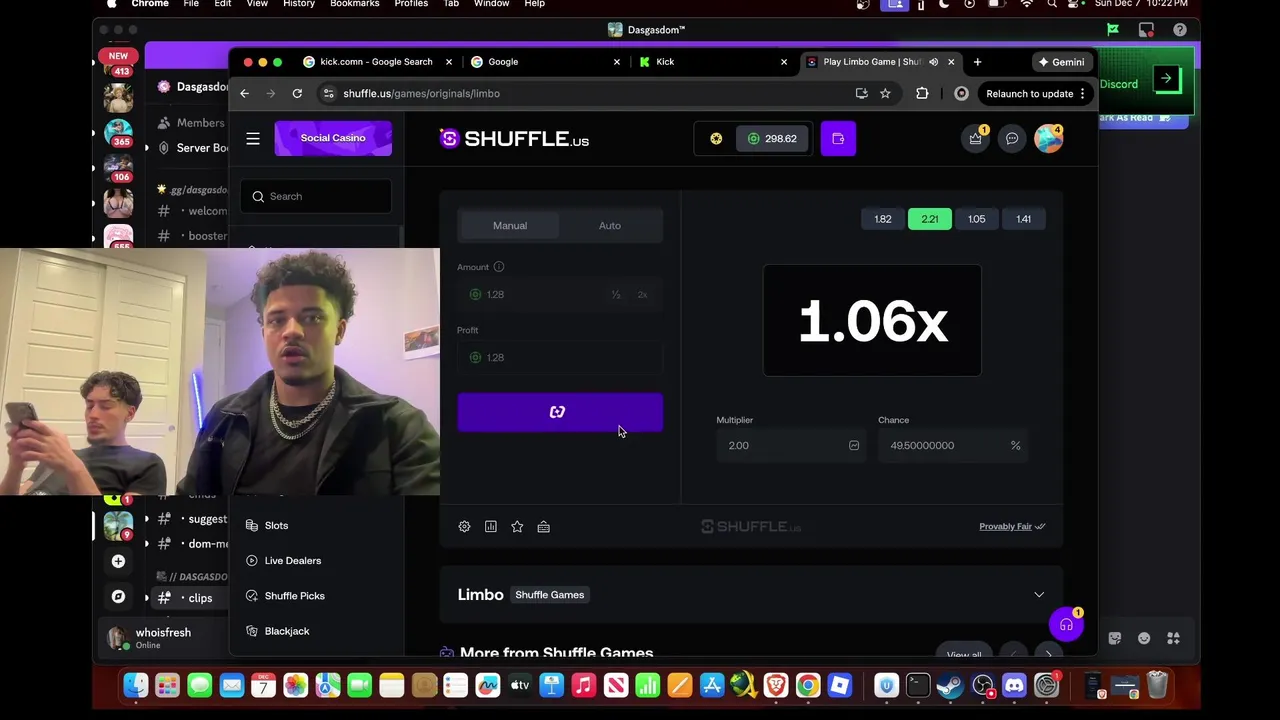
Task: Open the user profile avatar in Shuffle header
Action: (1048, 139)
